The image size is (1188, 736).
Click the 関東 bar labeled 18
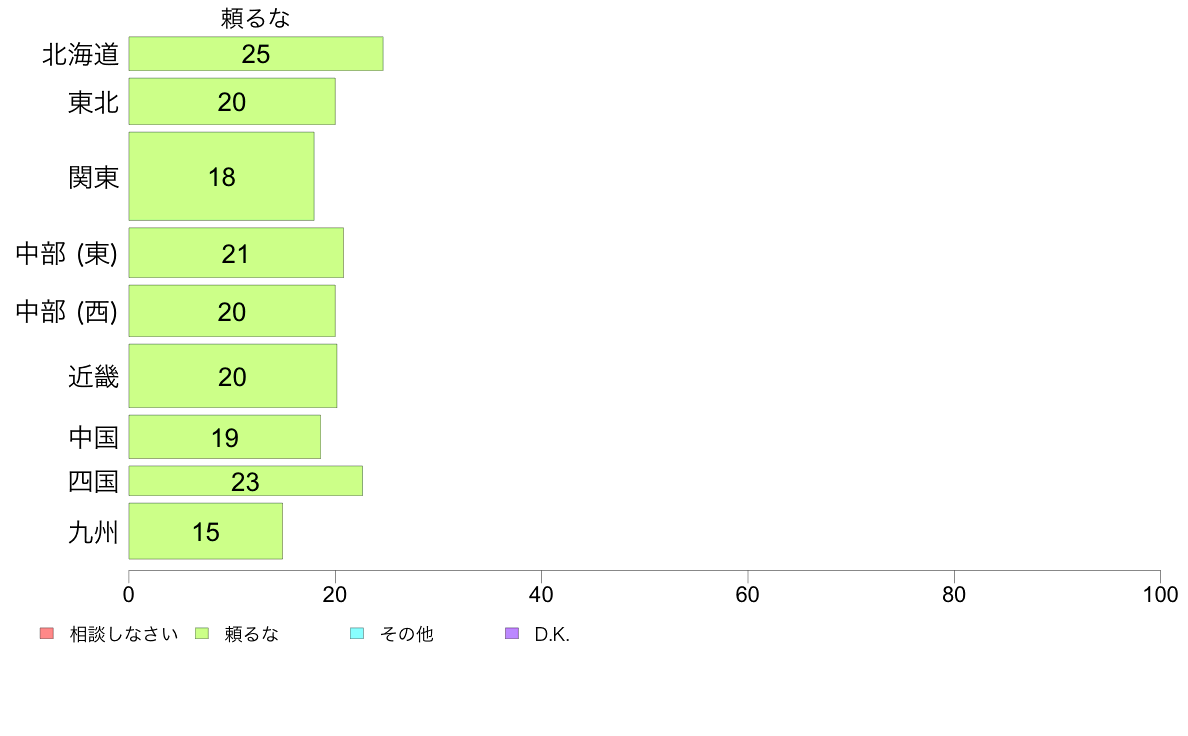click(221, 177)
